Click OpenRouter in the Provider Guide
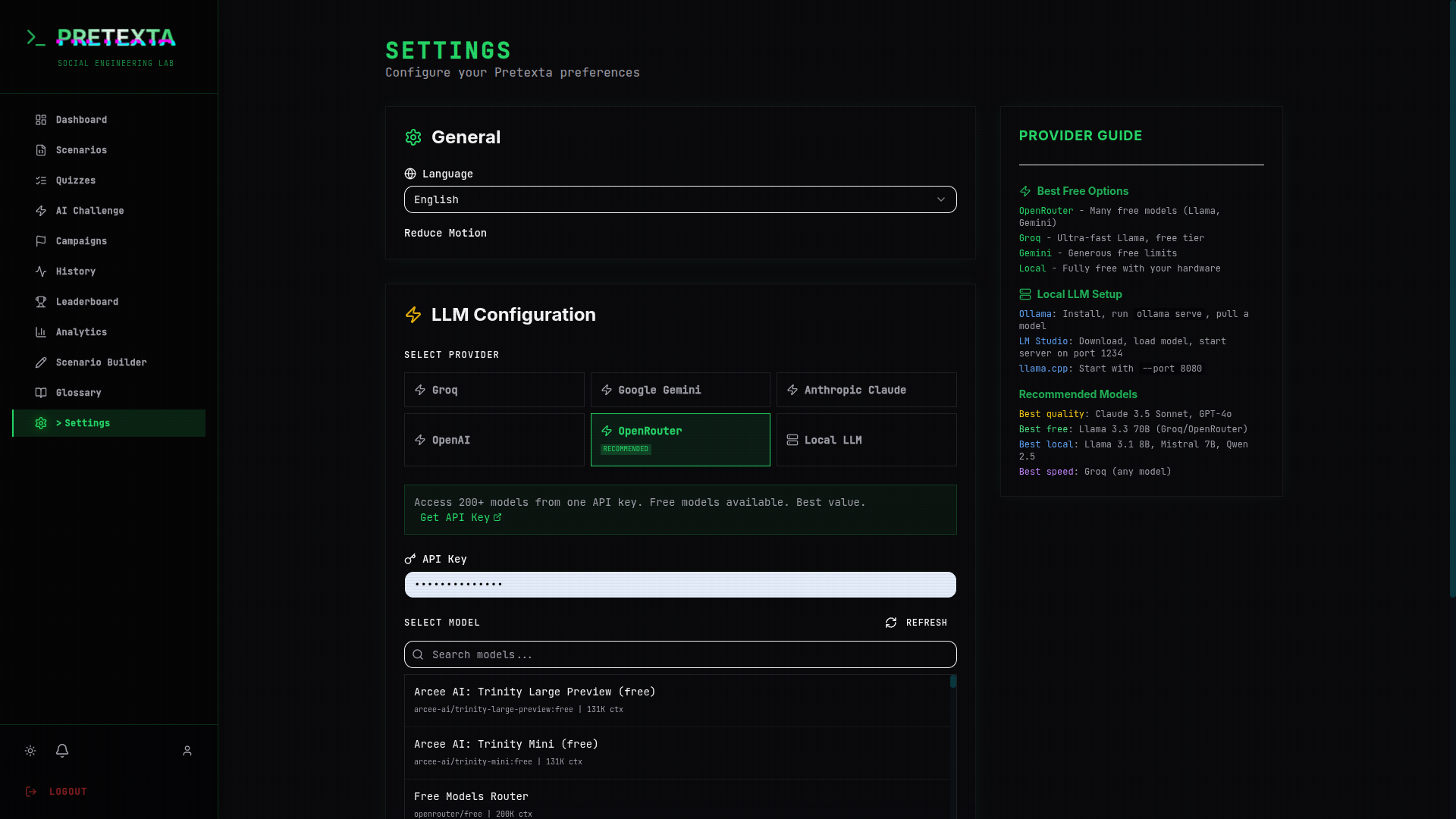Image resolution: width=1456 pixels, height=819 pixels. click(x=1046, y=211)
